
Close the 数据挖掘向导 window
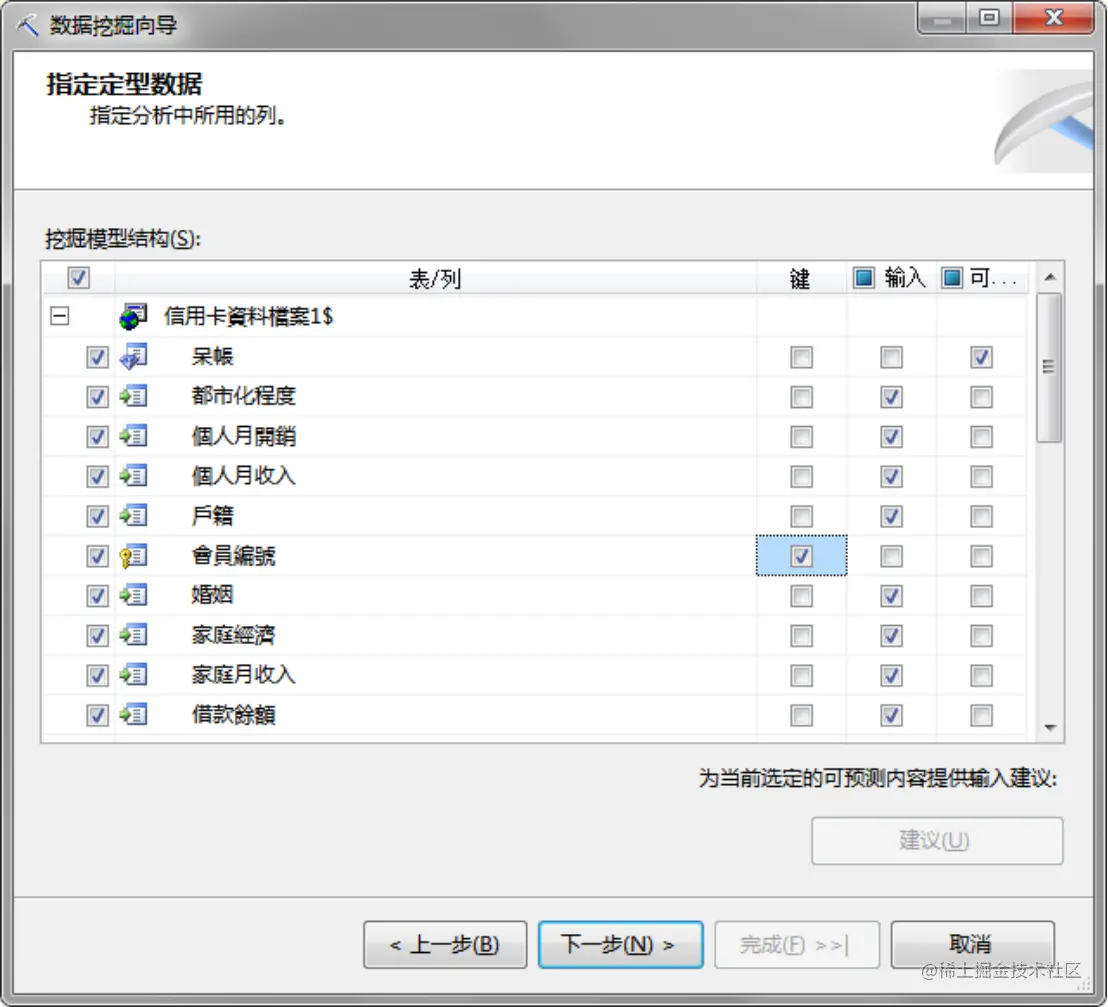[1054, 18]
